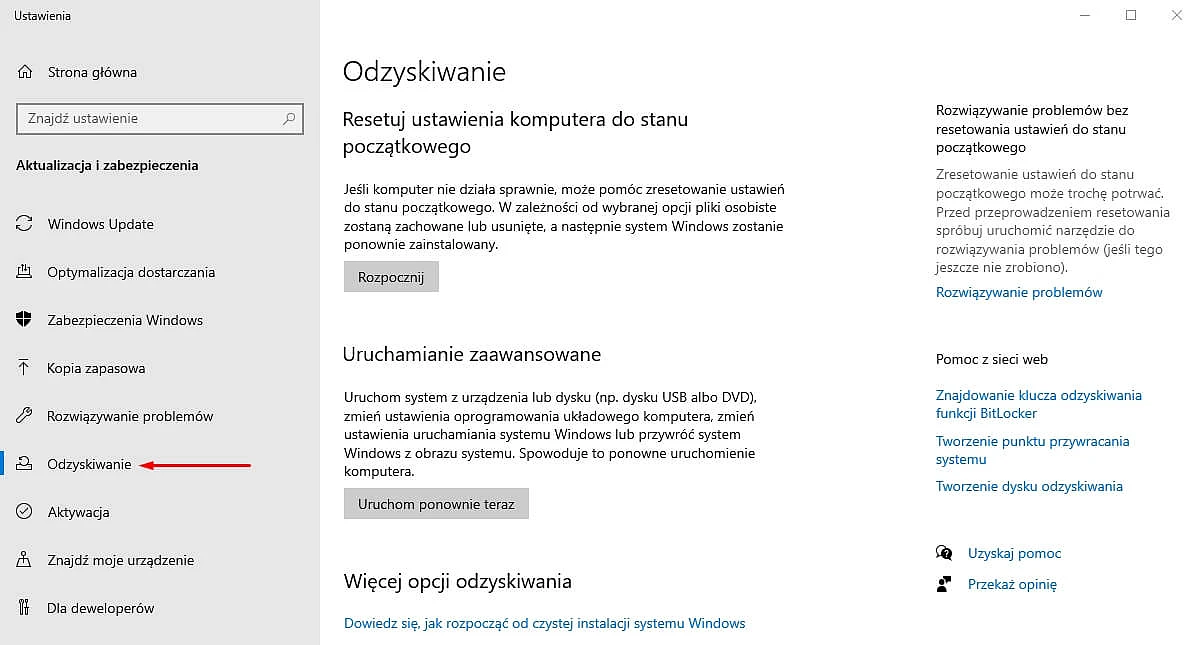The image size is (1198, 645).
Task: Click the wrench icon for Rozwiązywanie problemów
Action: click(x=24, y=416)
